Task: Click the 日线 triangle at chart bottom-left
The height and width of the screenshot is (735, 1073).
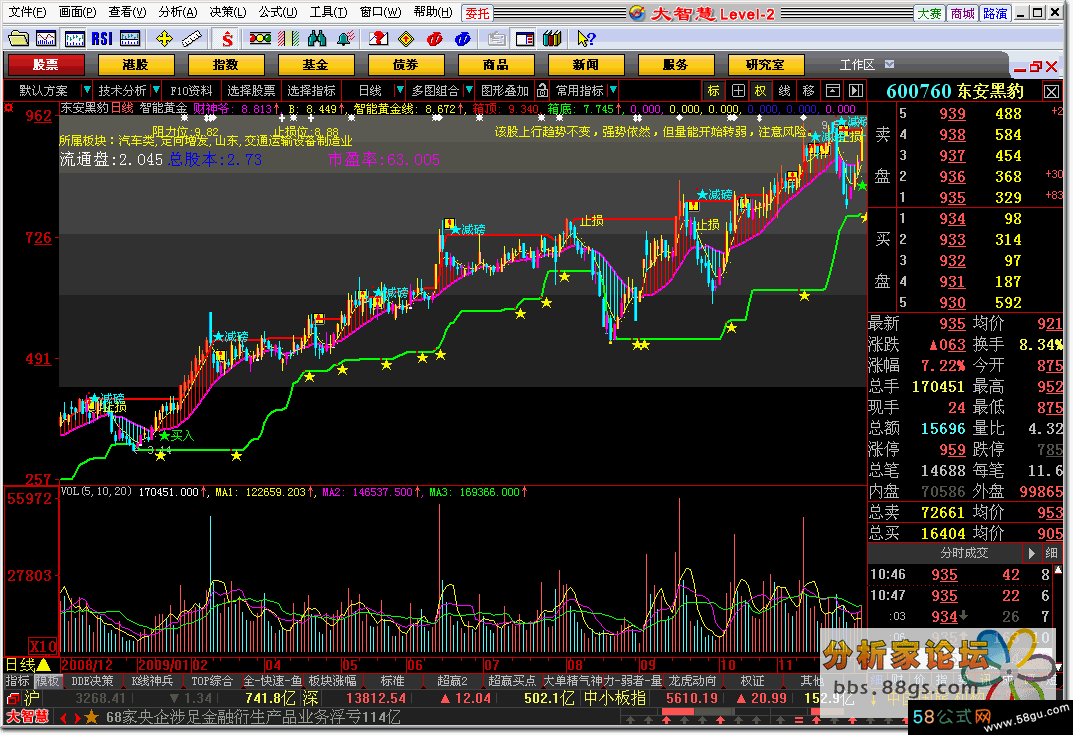Action: (44, 665)
